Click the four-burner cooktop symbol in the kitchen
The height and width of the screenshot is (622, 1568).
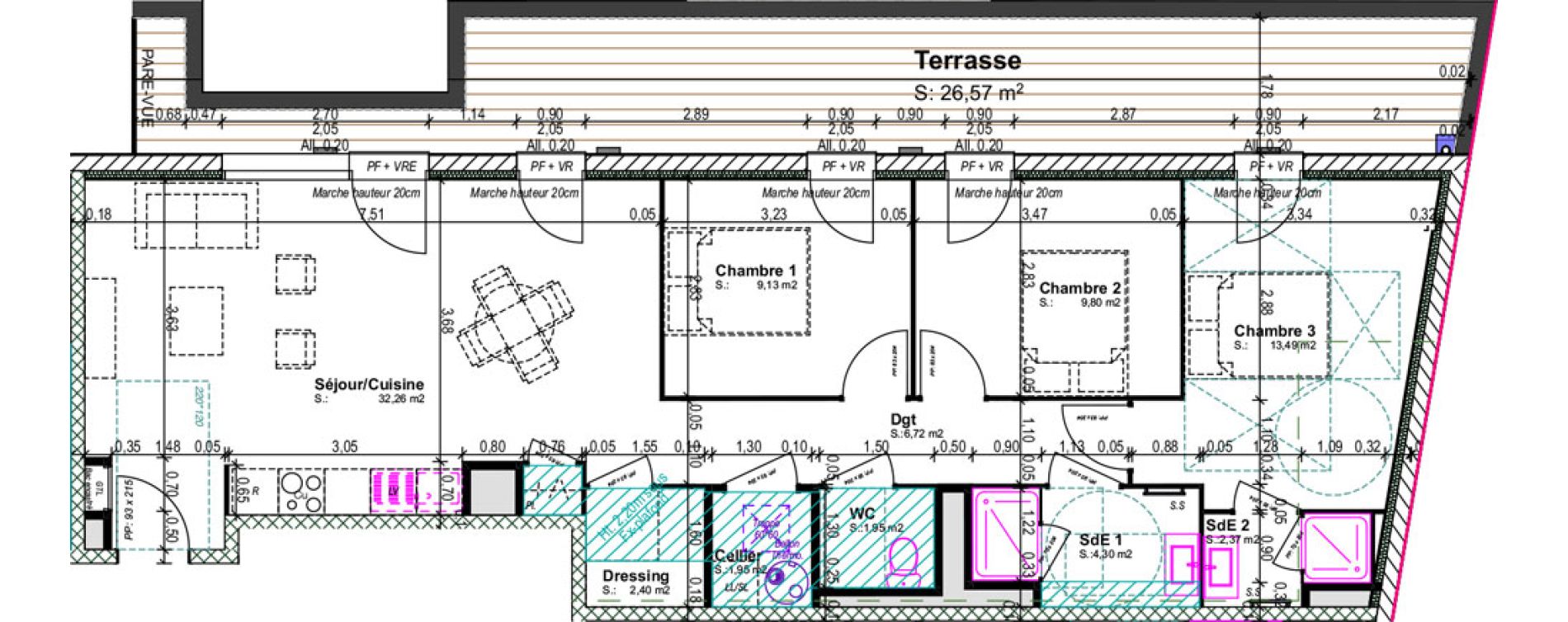pyautogui.click(x=302, y=490)
